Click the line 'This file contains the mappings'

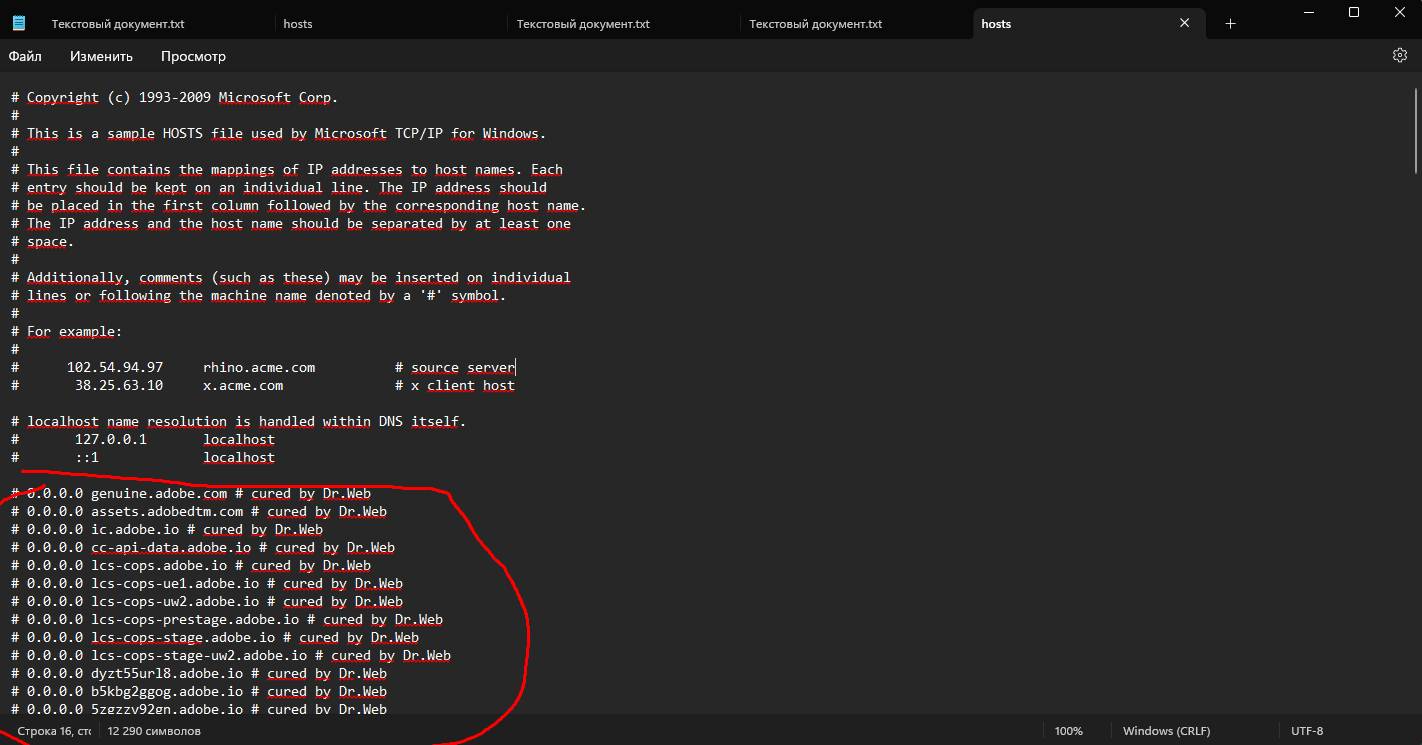pyautogui.click(x=286, y=169)
